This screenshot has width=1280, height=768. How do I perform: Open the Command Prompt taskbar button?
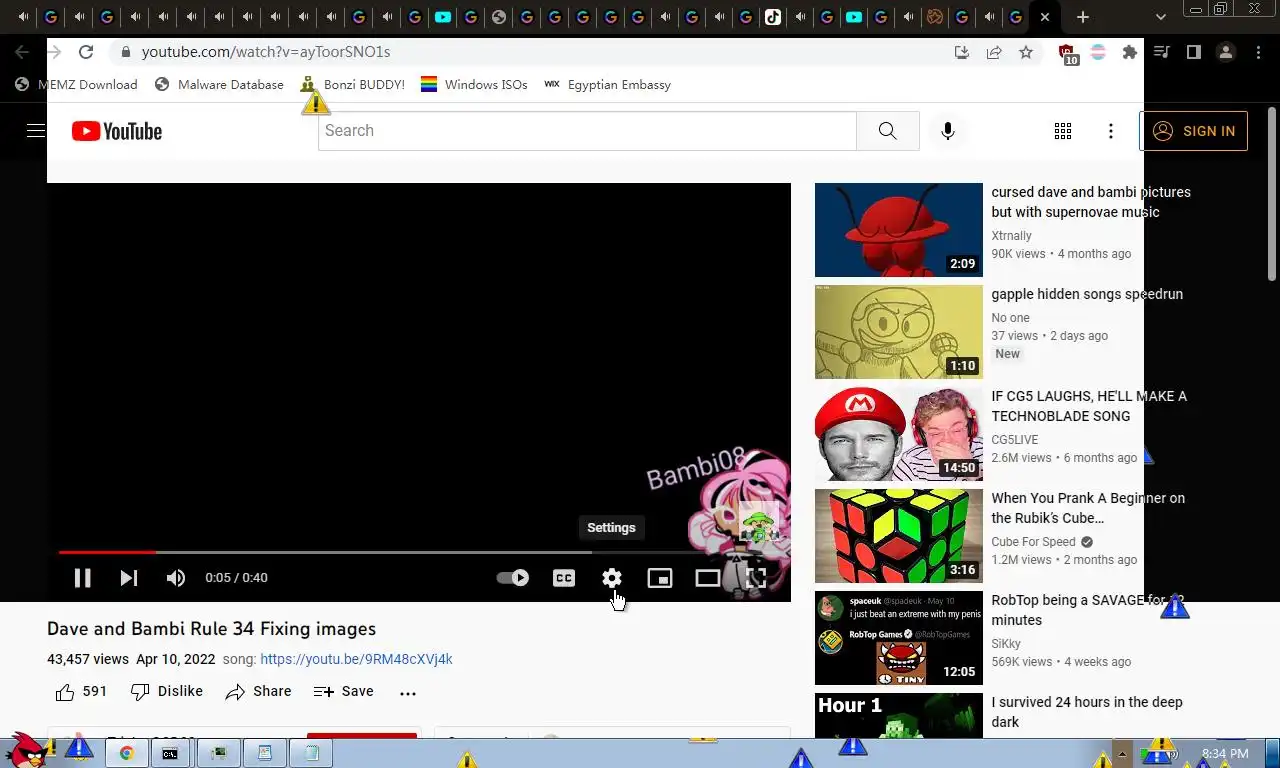pos(171,753)
